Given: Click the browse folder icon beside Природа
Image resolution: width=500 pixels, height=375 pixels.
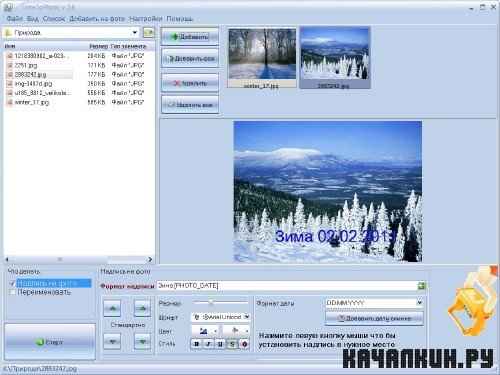Looking at the screenshot, I should [148, 32].
